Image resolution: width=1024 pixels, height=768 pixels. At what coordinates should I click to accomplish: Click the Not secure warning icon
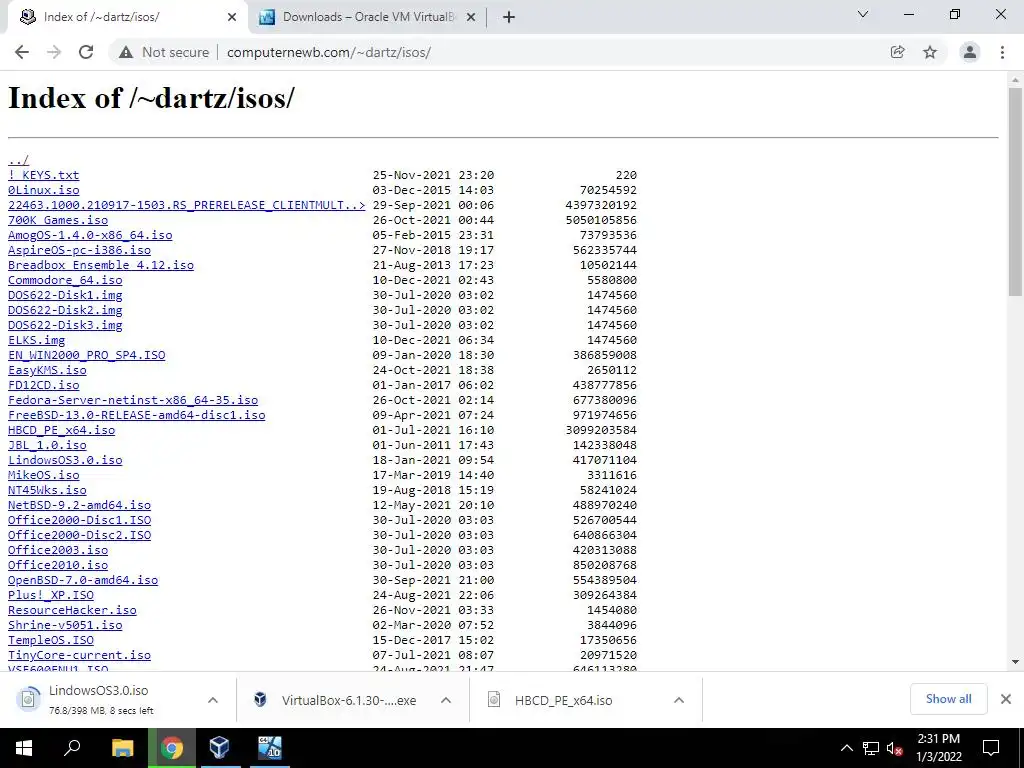coord(126,52)
